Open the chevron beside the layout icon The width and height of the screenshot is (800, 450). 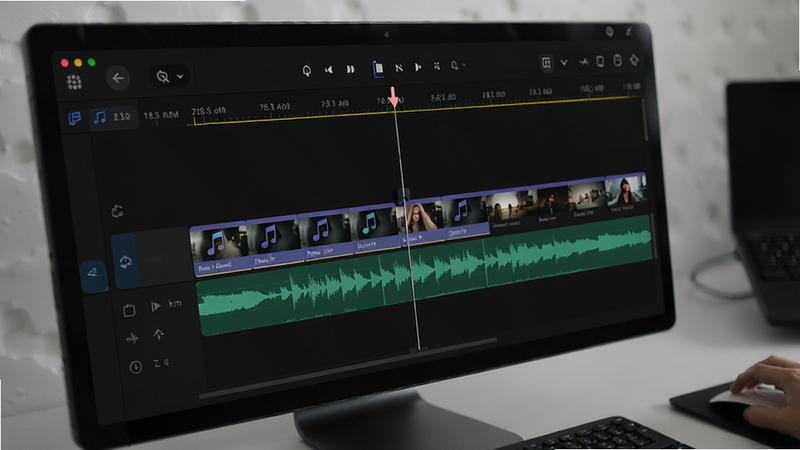pos(564,63)
